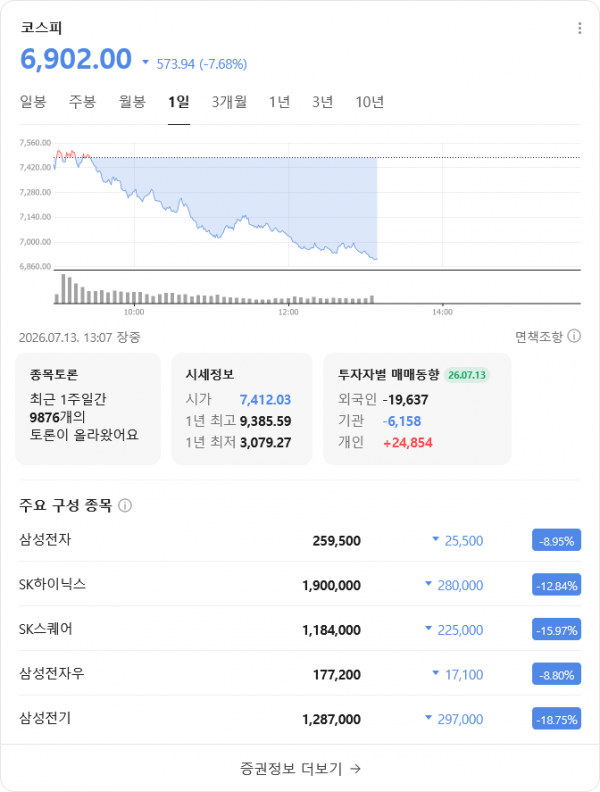Image resolution: width=600 pixels, height=792 pixels.
Task: Select the 10년 chart range
Action: coord(370,103)
